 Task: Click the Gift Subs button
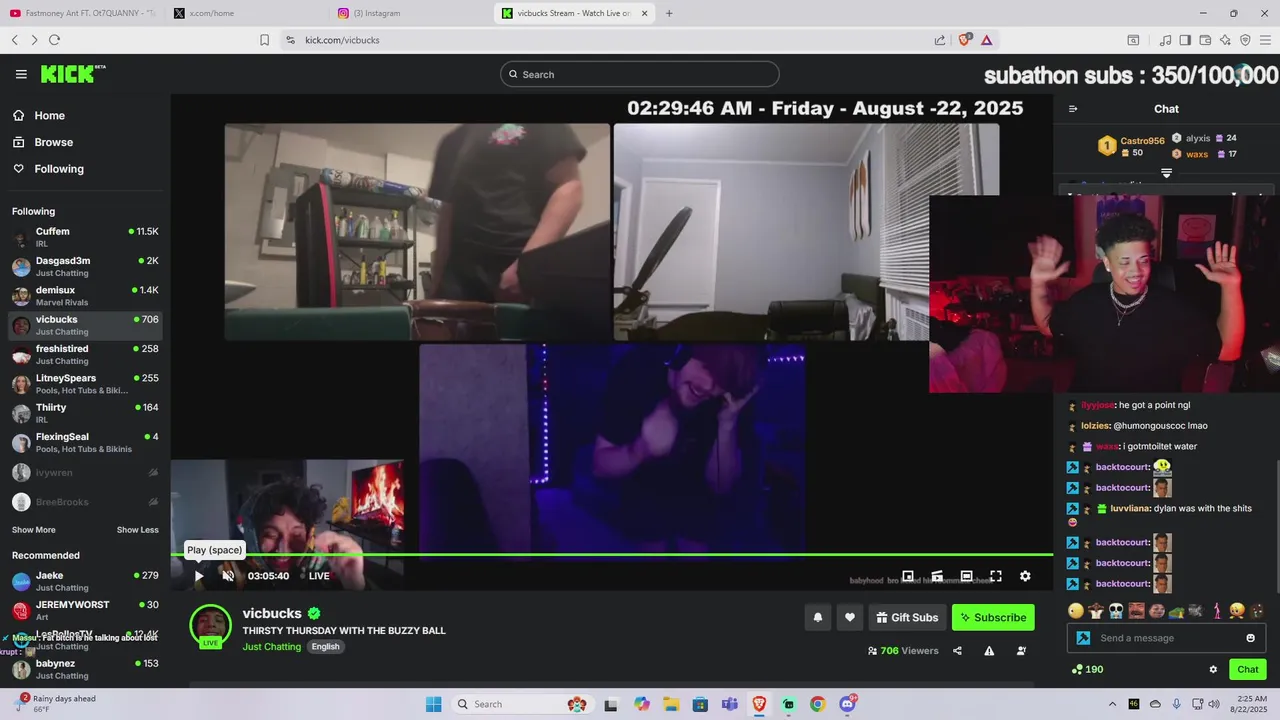(908, 618)
